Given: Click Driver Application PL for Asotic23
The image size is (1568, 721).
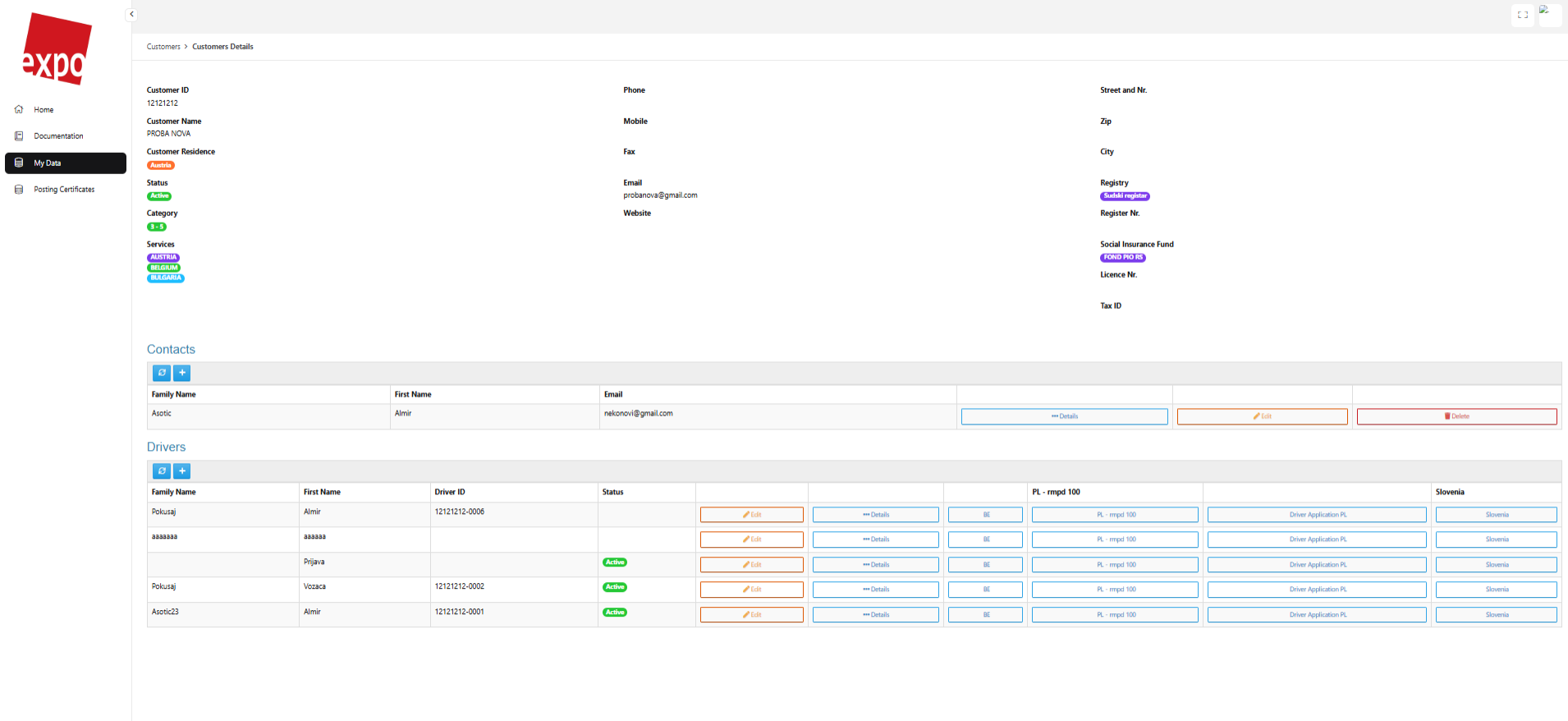Looking at the screenshot, I should (1316, 615).
